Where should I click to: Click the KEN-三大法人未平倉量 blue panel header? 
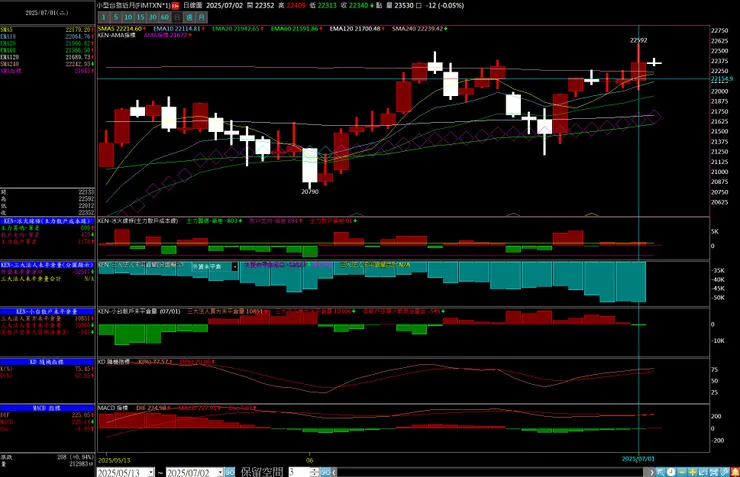point(47,265)
